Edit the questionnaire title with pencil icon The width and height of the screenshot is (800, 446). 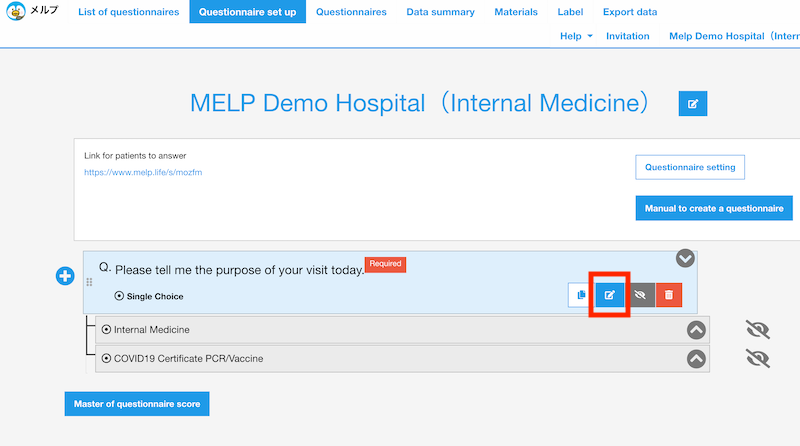[x=692, y=104]
